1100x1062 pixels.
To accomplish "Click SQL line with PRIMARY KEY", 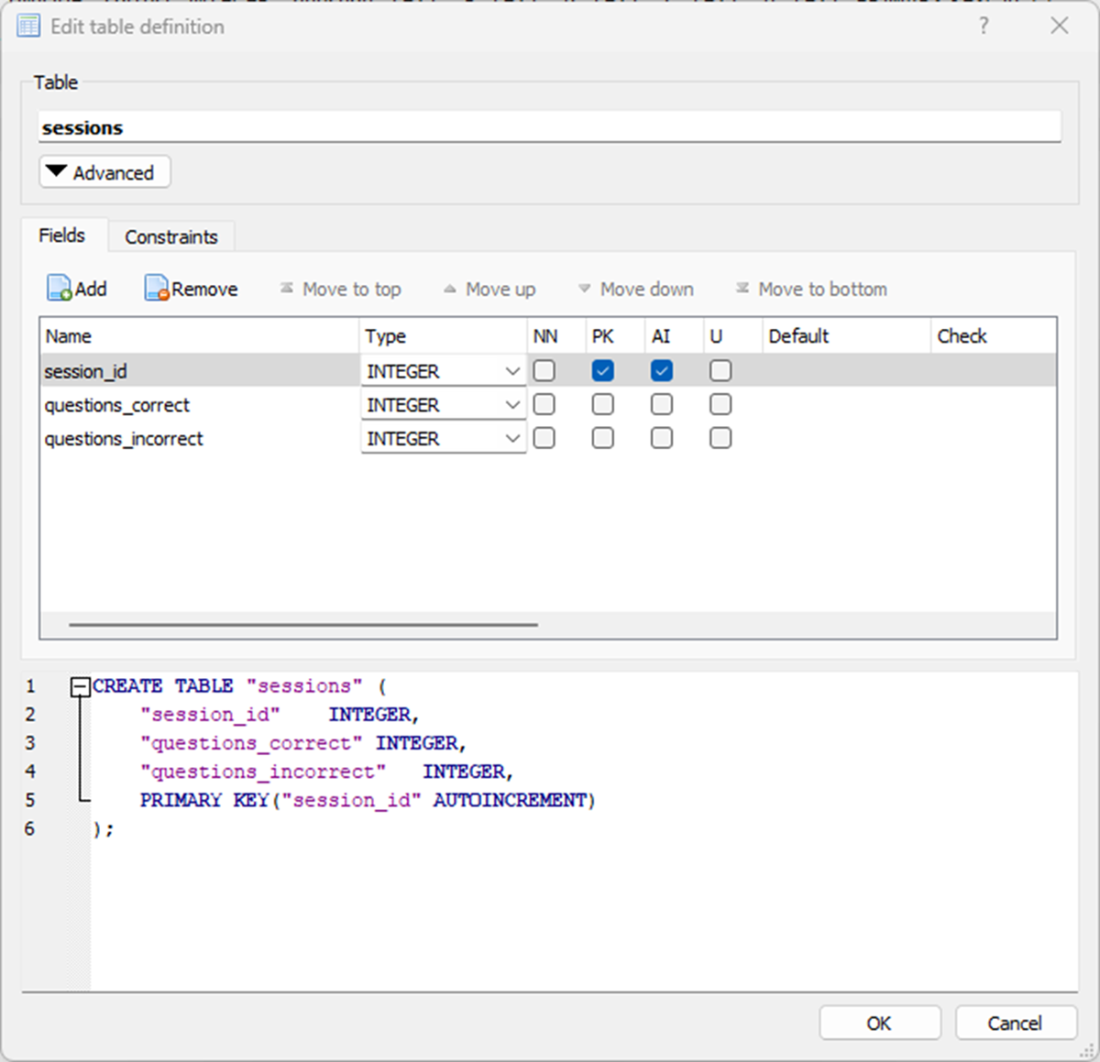I will click(368, 800).
